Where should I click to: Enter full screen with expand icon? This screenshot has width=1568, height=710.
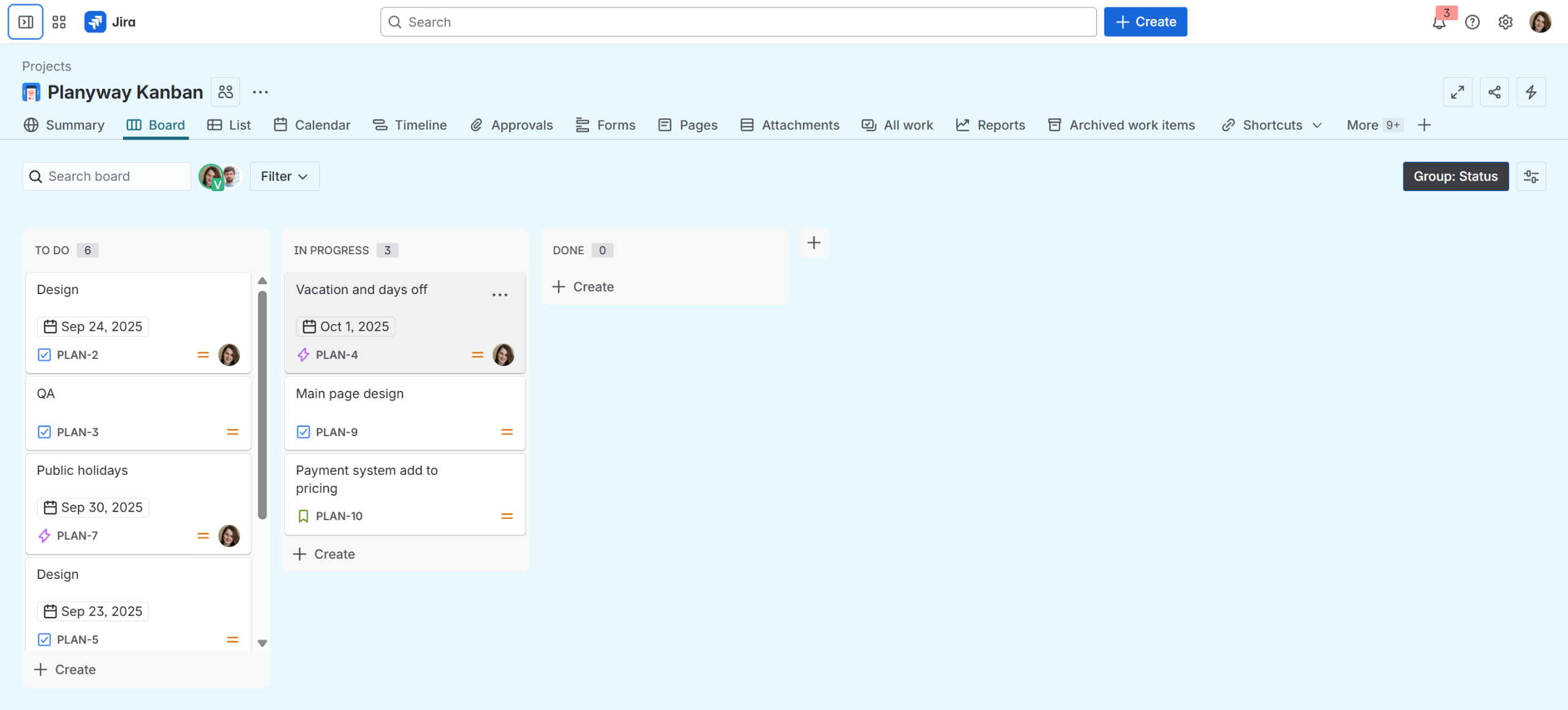pyautogui.click(x=1457, y=92)
